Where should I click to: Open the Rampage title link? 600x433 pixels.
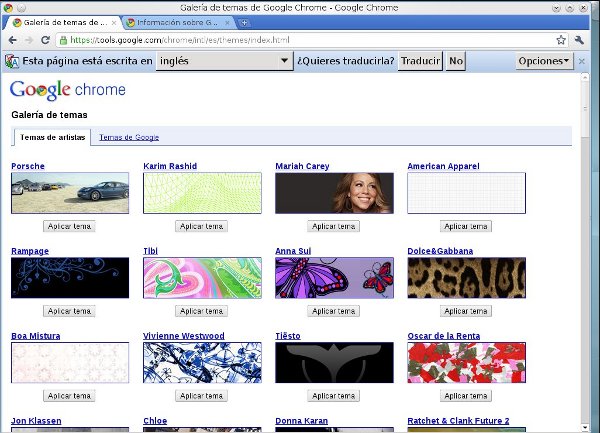tap(30, 251)
